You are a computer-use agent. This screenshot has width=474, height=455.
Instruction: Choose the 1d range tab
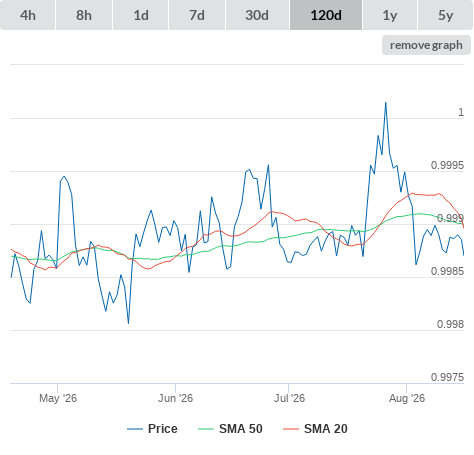point(141,15)
